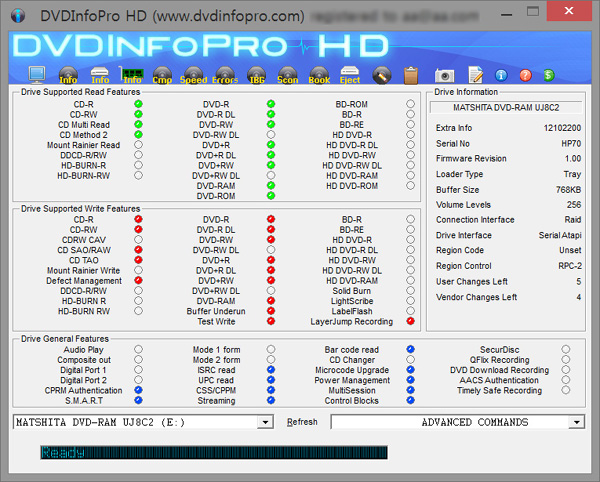
Task: Click the computer monitor toolbar icon
Action: coord(37,75)
